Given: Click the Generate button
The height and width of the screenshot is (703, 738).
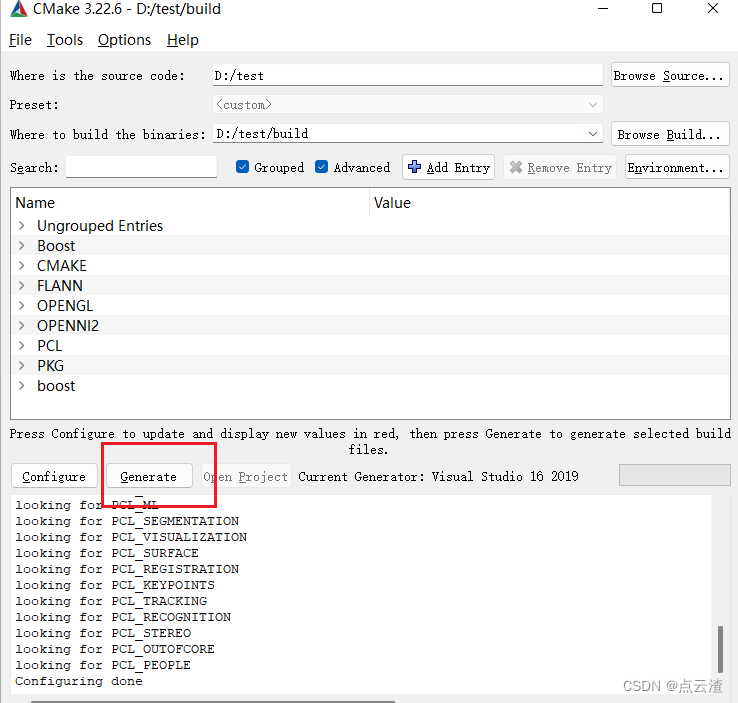Looking at the screenshot, I should [149, 476].
